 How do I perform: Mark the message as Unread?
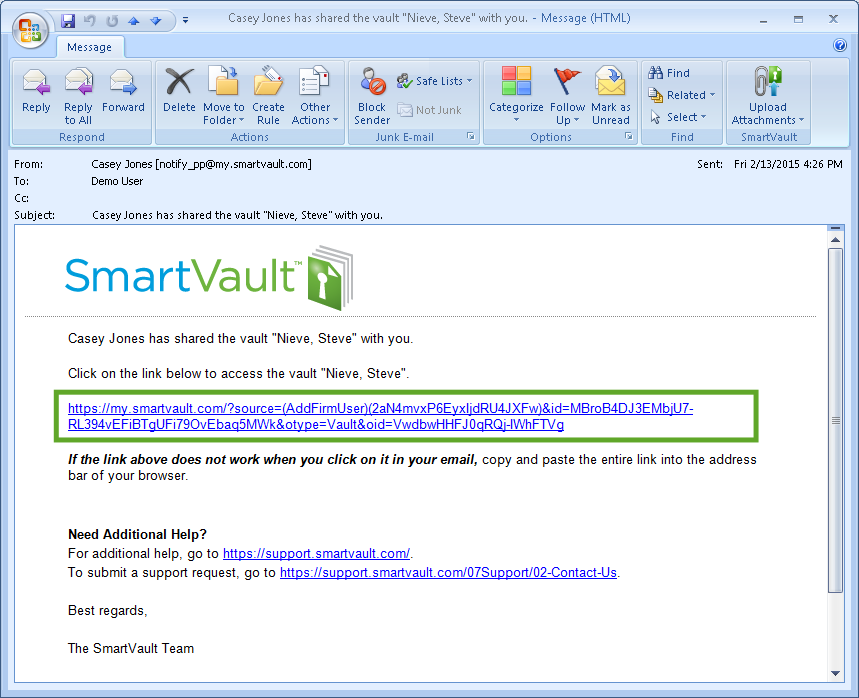pyautogui.click(x=611, y=96)
